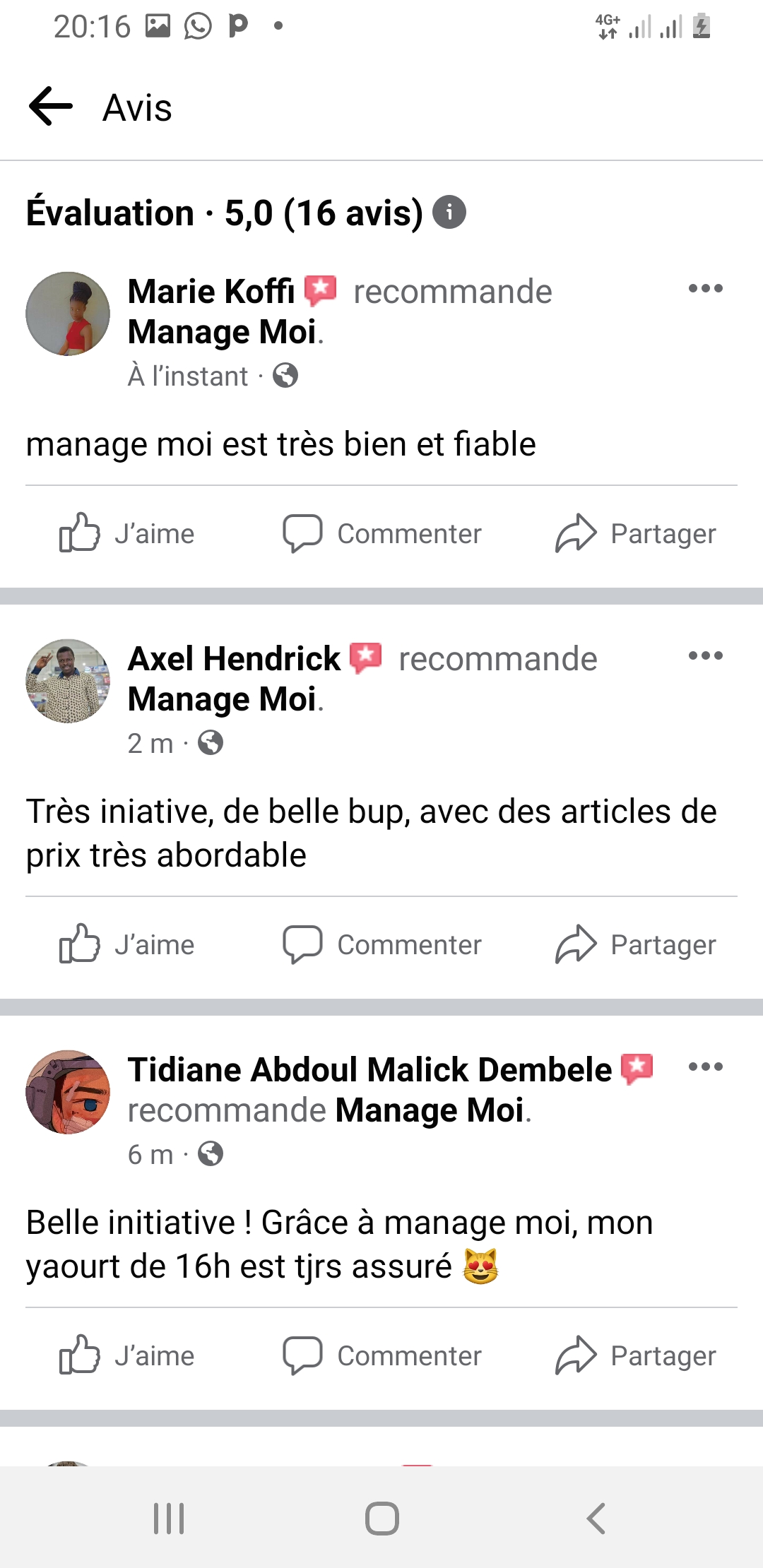
Task: Tap the back arrow next to Avis
Action: point(51,107)
